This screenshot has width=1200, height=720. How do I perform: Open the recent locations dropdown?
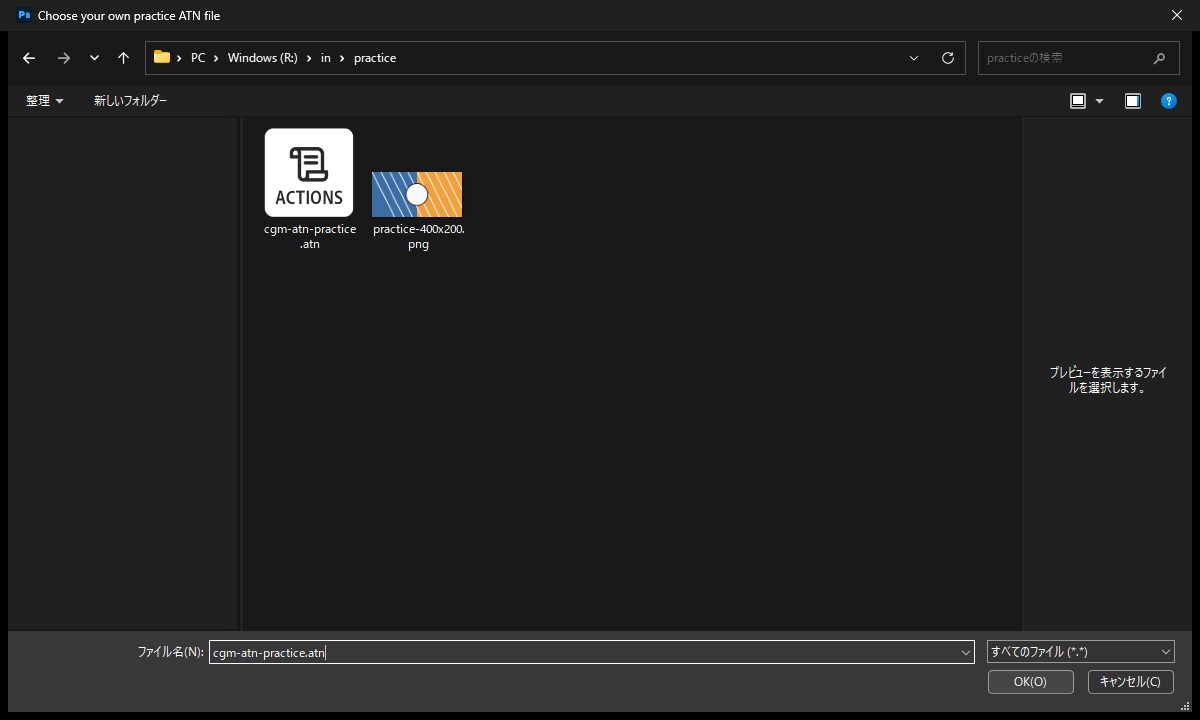pyautogui.click(x=94, y=58)
